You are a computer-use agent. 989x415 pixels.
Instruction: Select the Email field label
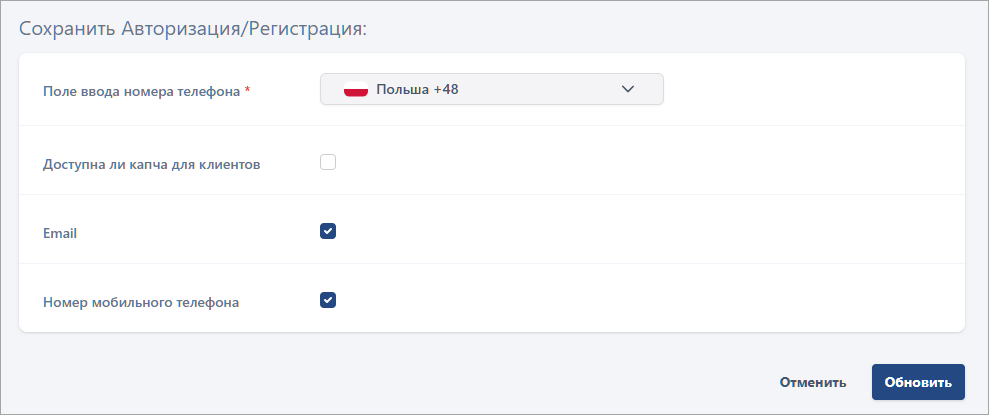click(x=60, y=233)
